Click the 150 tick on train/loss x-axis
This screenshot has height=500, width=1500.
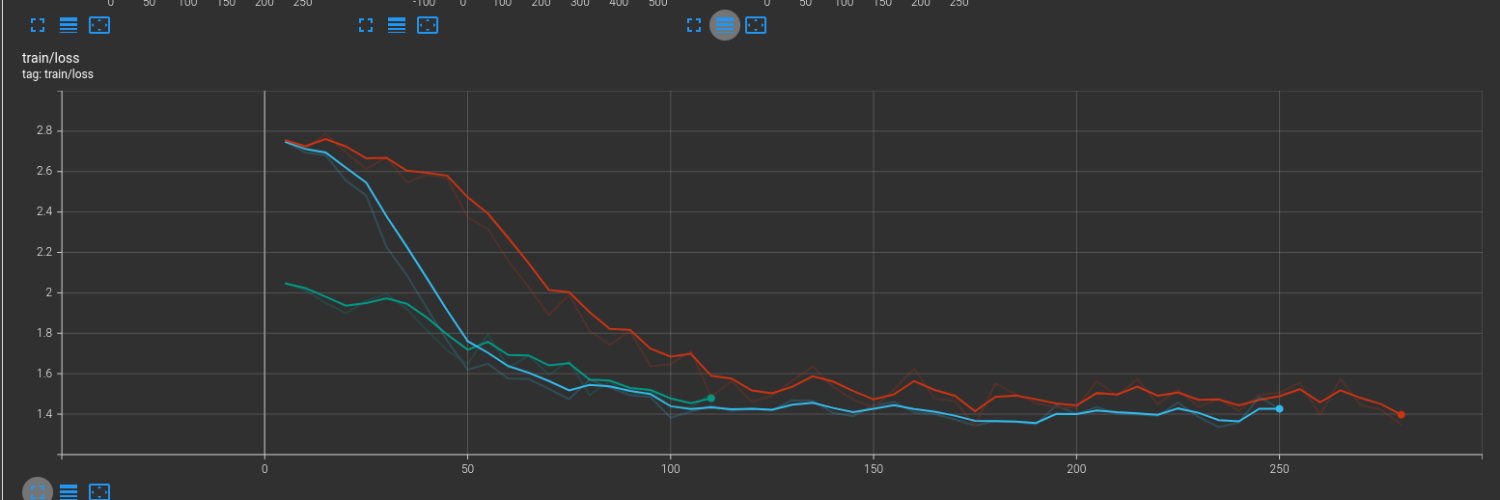click(x=873, y=467)
